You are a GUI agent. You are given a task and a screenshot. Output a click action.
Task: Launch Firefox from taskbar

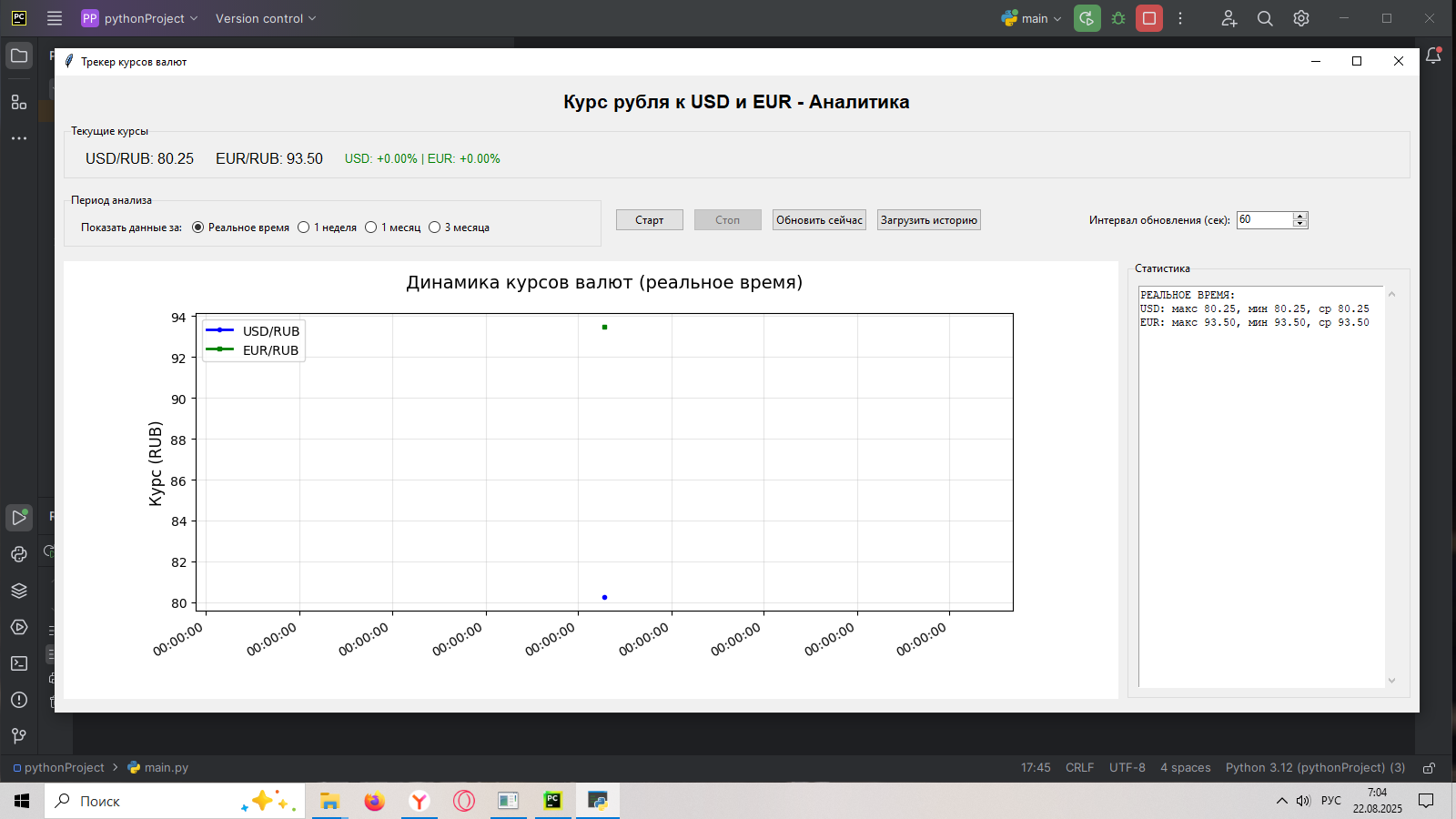[374, 801]
